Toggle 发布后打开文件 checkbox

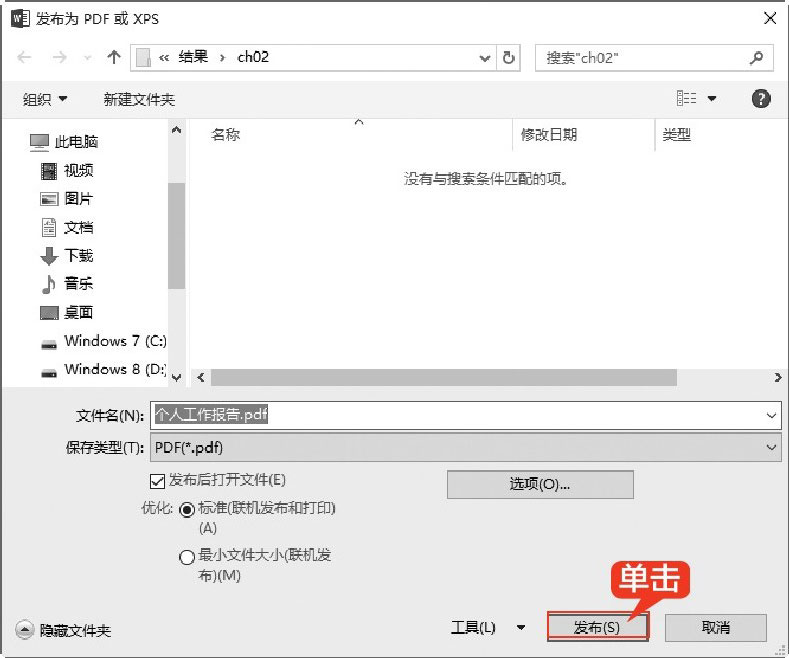[x=157, y=481]
